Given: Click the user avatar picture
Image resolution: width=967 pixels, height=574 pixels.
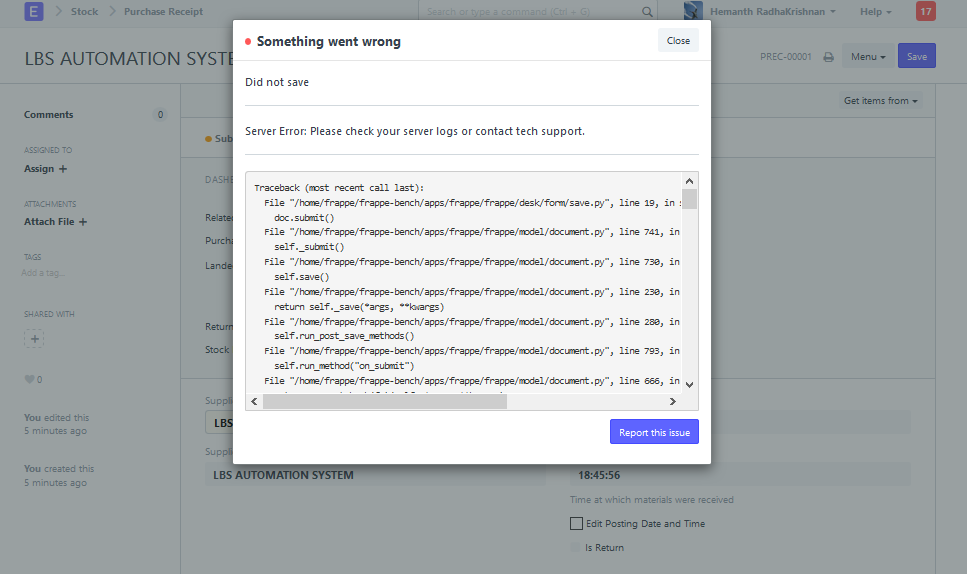Looking at the screenshot, I should [693, 11].
